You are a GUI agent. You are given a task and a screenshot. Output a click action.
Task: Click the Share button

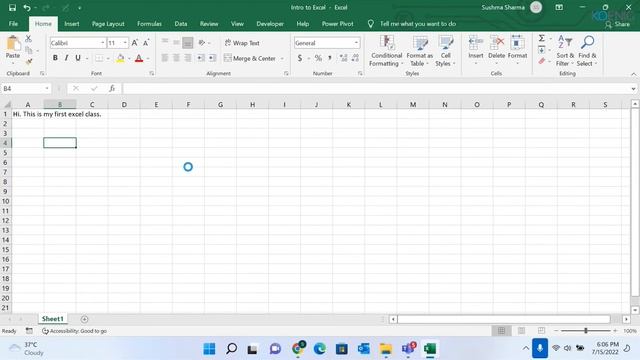[x=618, y=24]
